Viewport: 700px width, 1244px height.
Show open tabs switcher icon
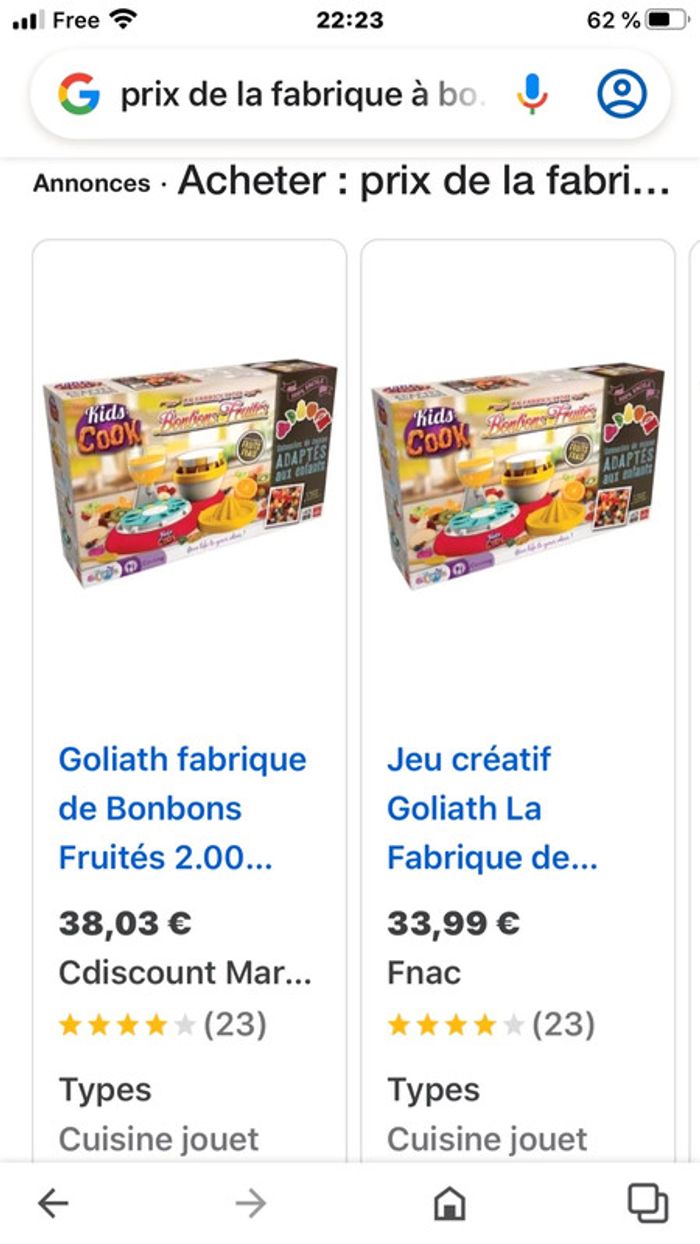[x=647, y=1203]
